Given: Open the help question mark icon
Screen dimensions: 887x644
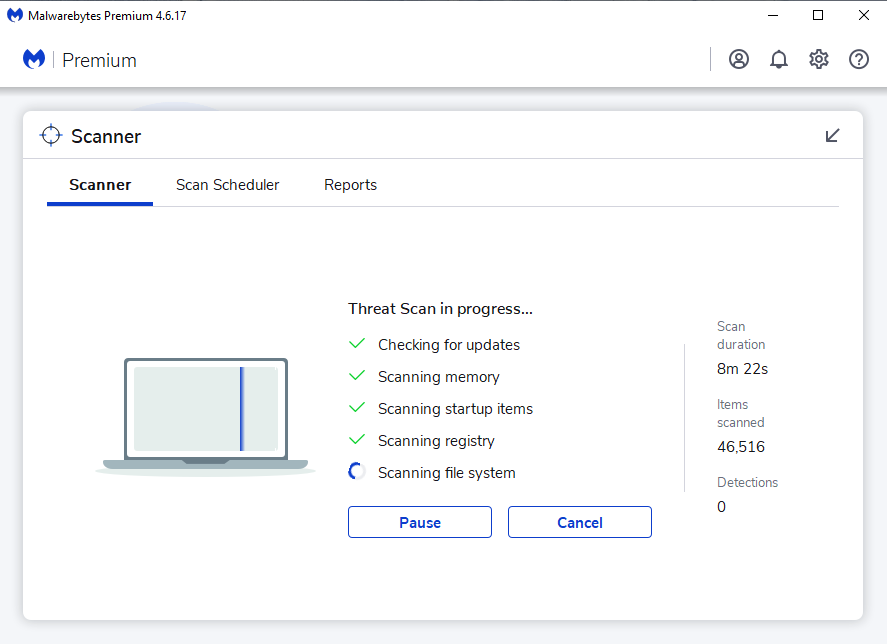Looking at the screenshot, I should (x=859, y=59).
